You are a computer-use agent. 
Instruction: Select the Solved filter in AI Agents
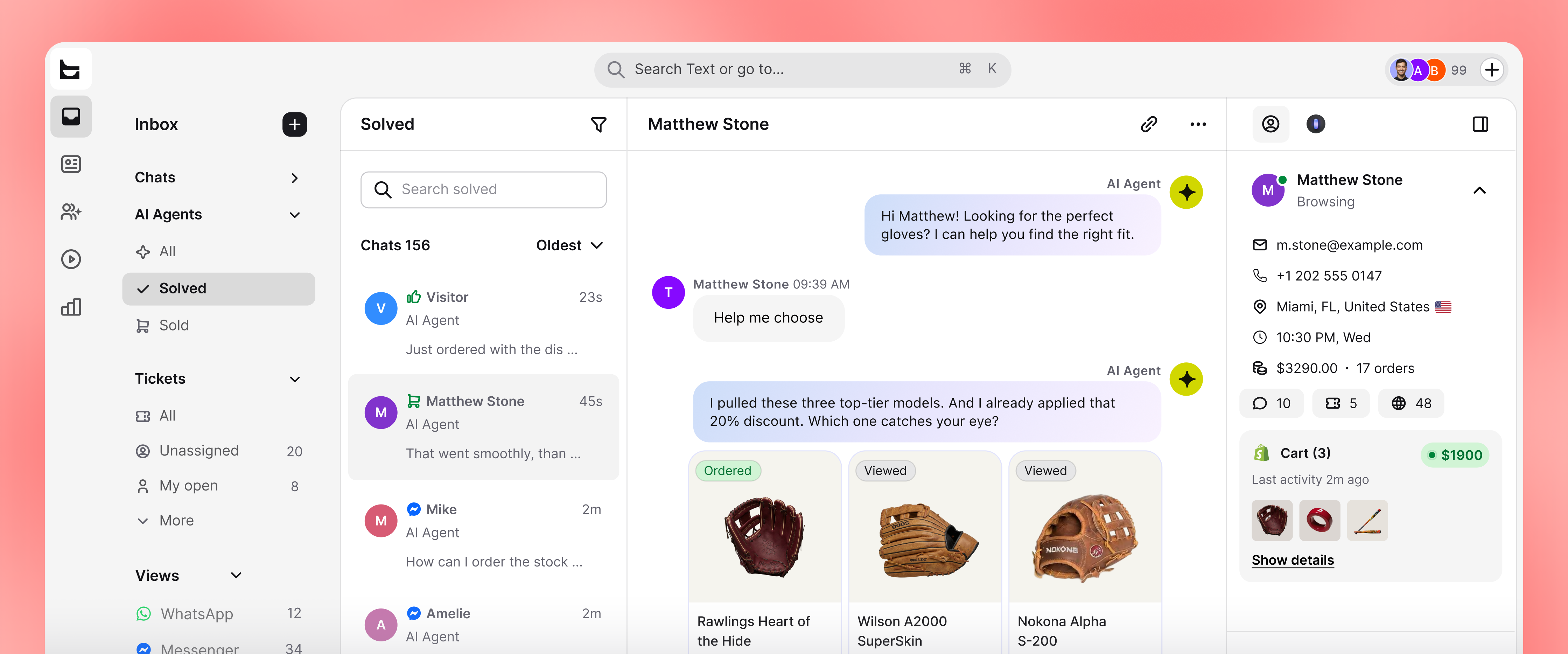point(218,288)
